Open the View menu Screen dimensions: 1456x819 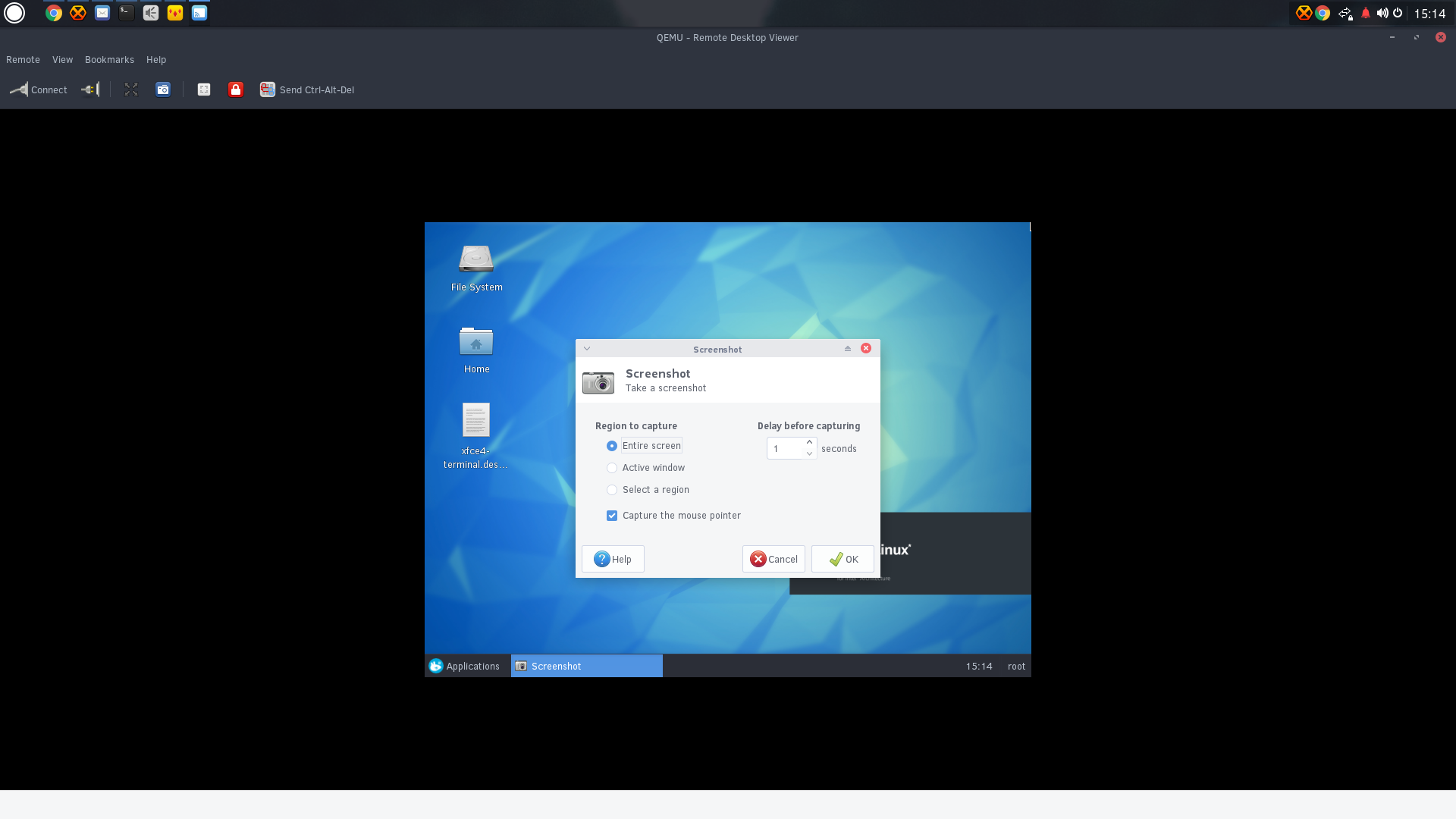coord(62,60)
